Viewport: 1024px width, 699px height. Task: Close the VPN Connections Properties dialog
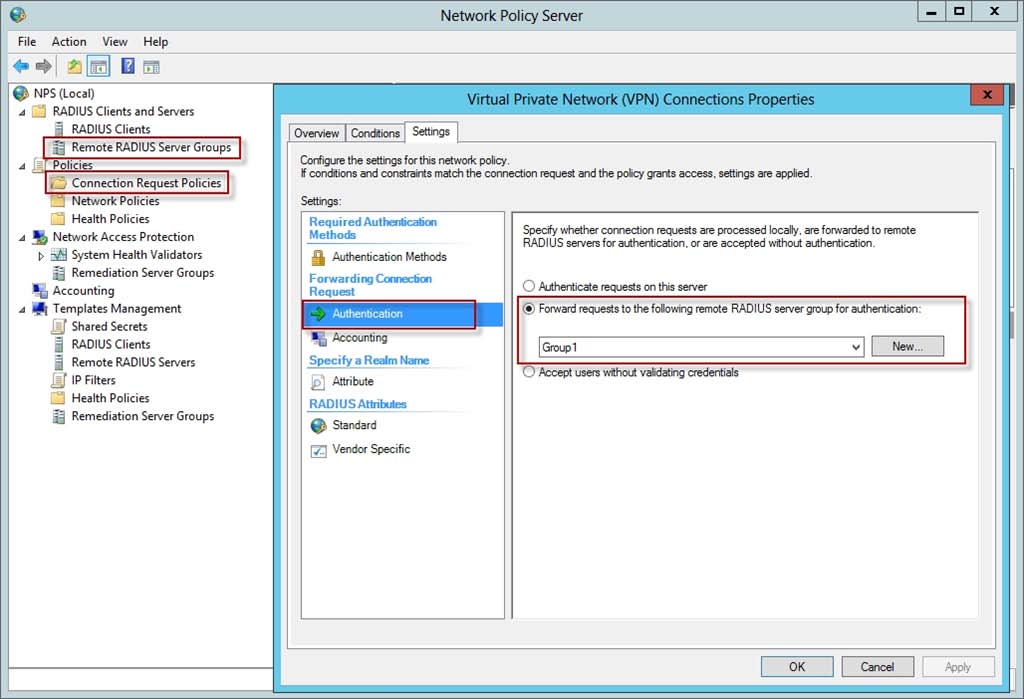(x=987, y=95)
